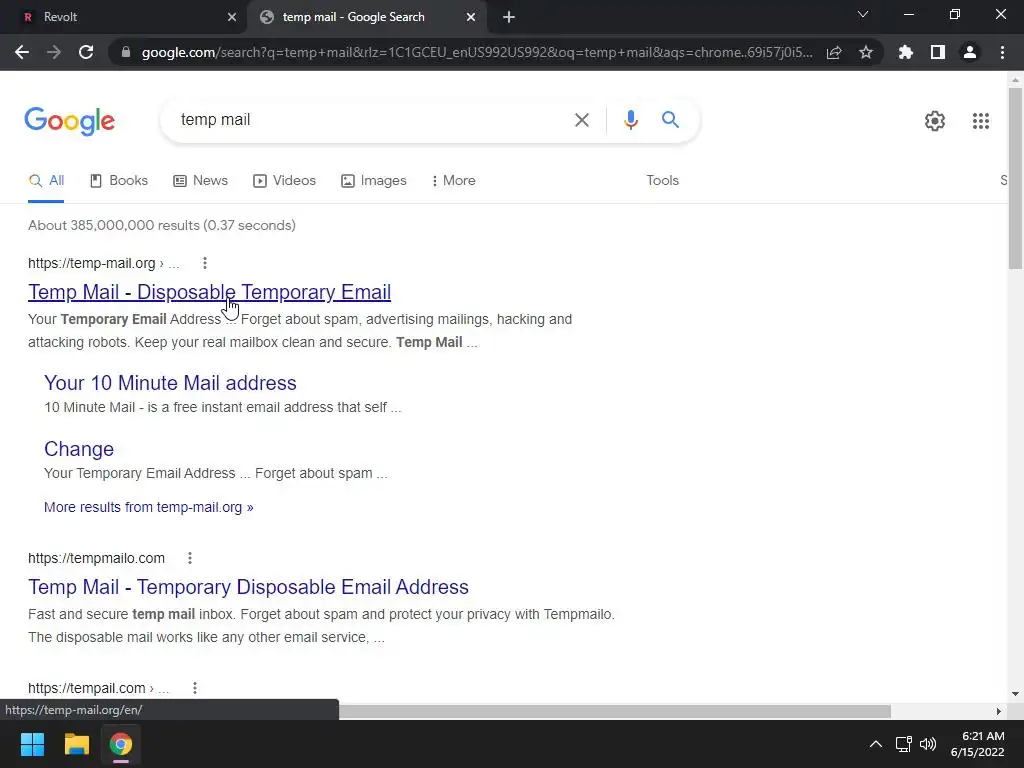
Task: Click the About 385,000,000 results text
Action: tap(161, 225)
